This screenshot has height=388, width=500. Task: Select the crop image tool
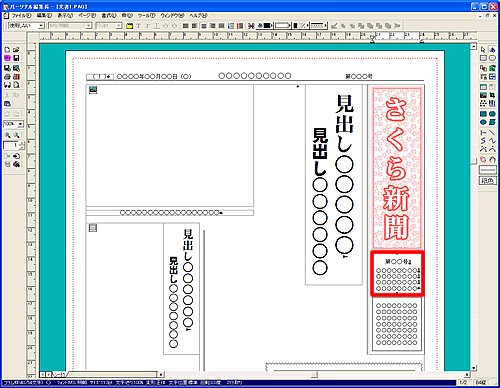point(492,95)
